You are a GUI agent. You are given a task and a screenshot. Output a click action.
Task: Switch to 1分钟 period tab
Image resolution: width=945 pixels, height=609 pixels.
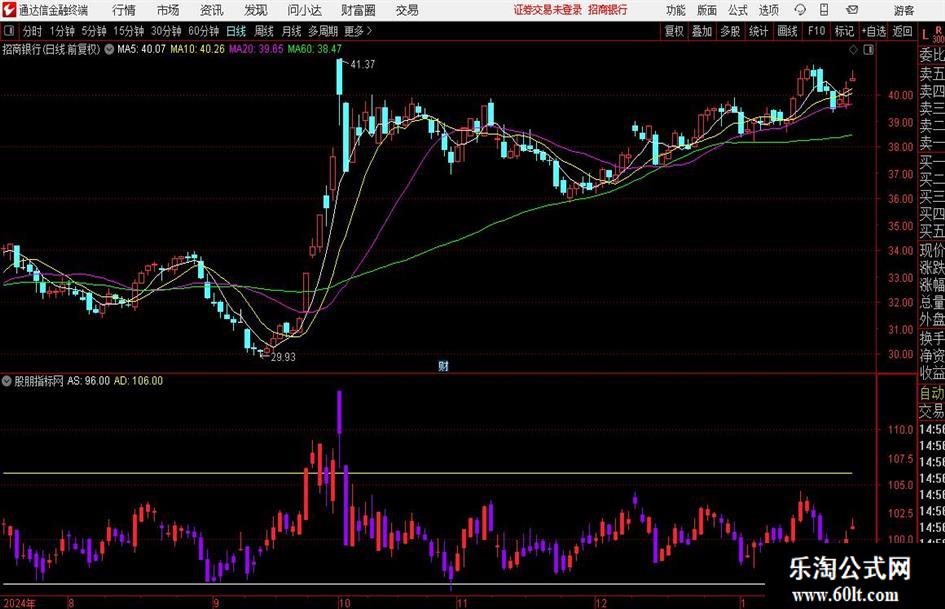pyautogui.click(x=62, y=31)
